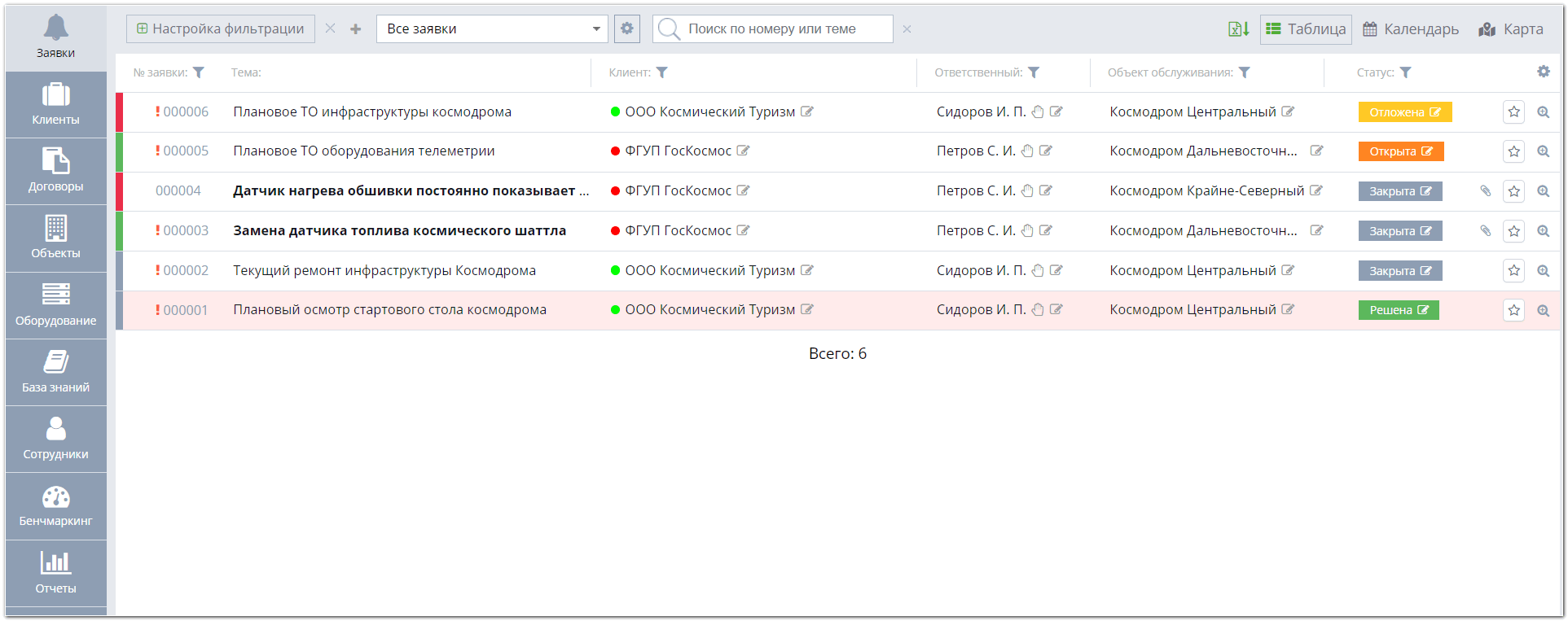
Task: Open request Плановое ТО оборудования телеметрии
Action: point(364,151)
